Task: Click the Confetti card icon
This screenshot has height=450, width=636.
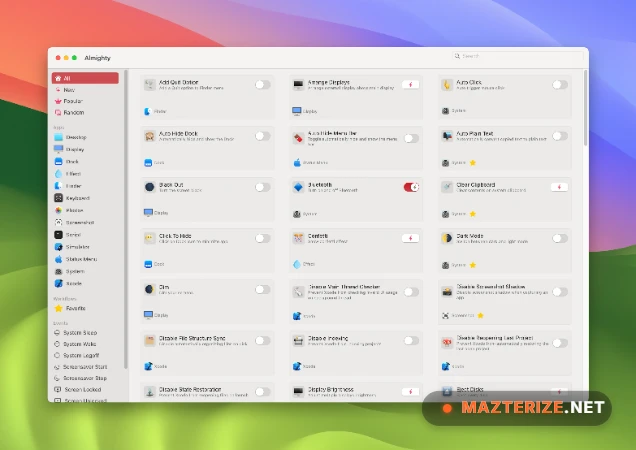Action: (298, 238)
